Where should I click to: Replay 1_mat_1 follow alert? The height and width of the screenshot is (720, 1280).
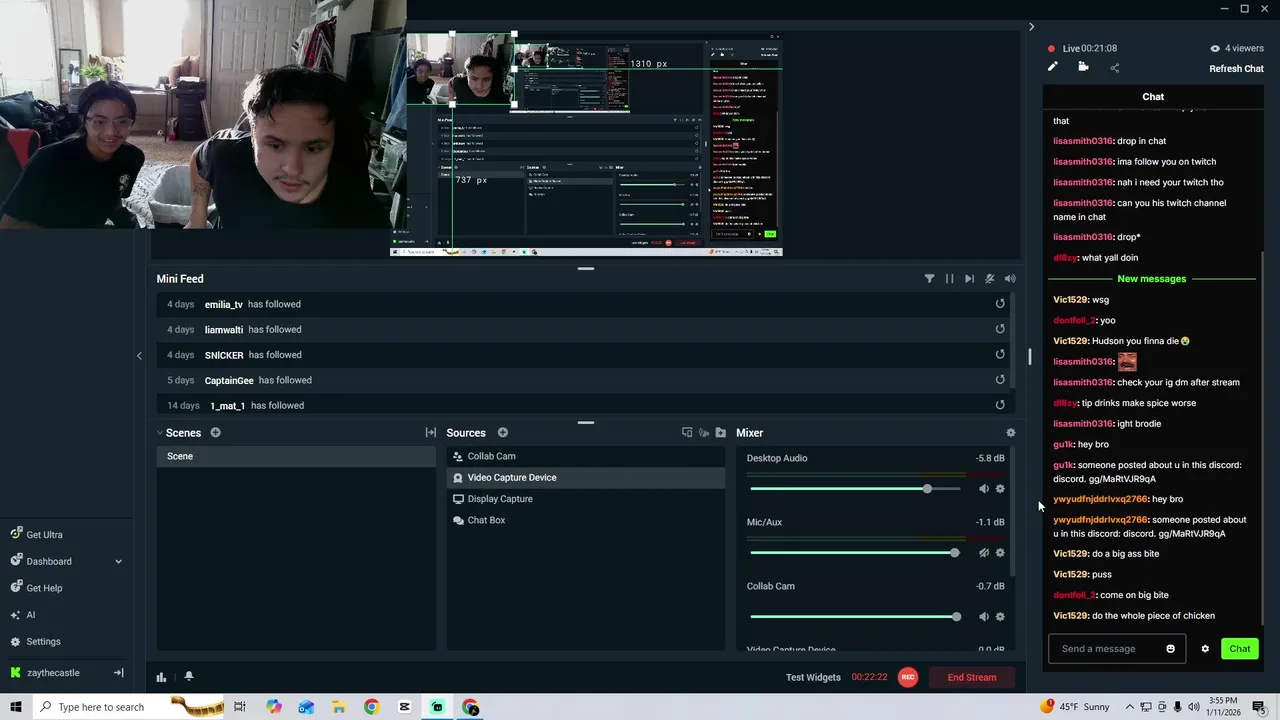1000,405
